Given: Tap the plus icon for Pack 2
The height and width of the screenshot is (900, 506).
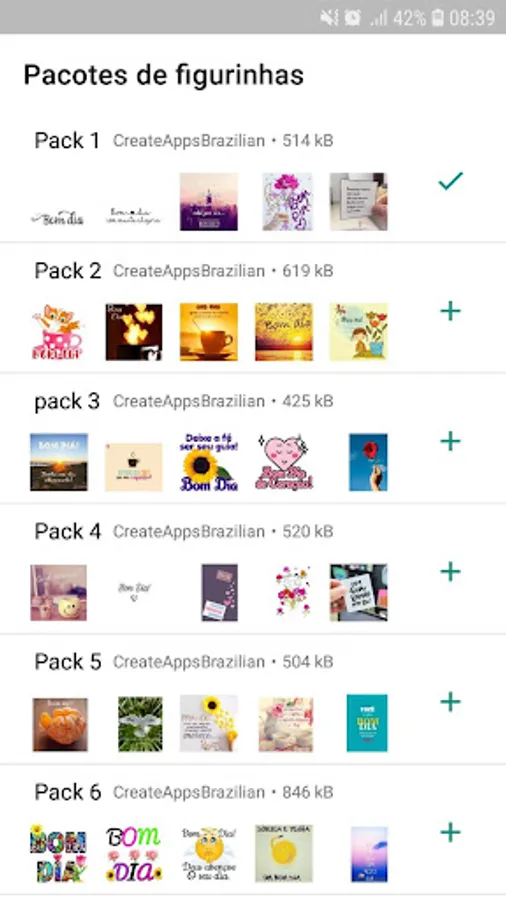Looking at the screenshot, I should pos(450,311).
